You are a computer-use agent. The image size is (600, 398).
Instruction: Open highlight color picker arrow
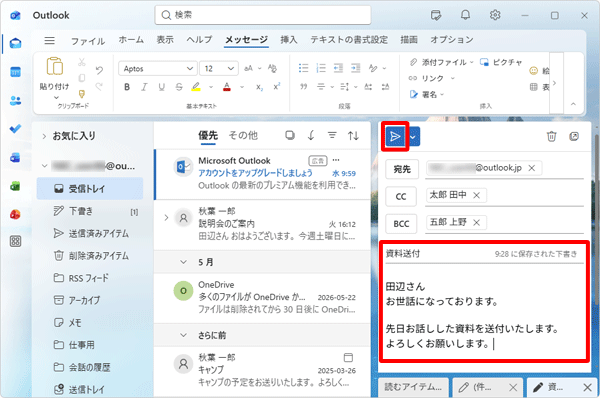click(211, 87)
